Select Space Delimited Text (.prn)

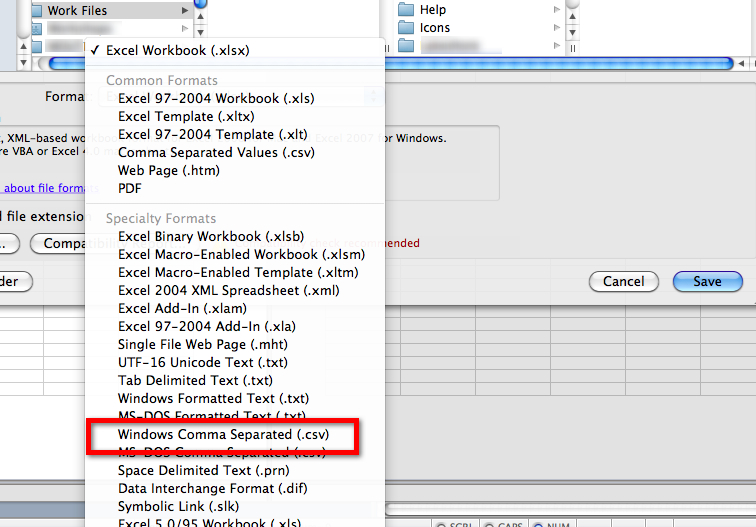coord(203,470)
